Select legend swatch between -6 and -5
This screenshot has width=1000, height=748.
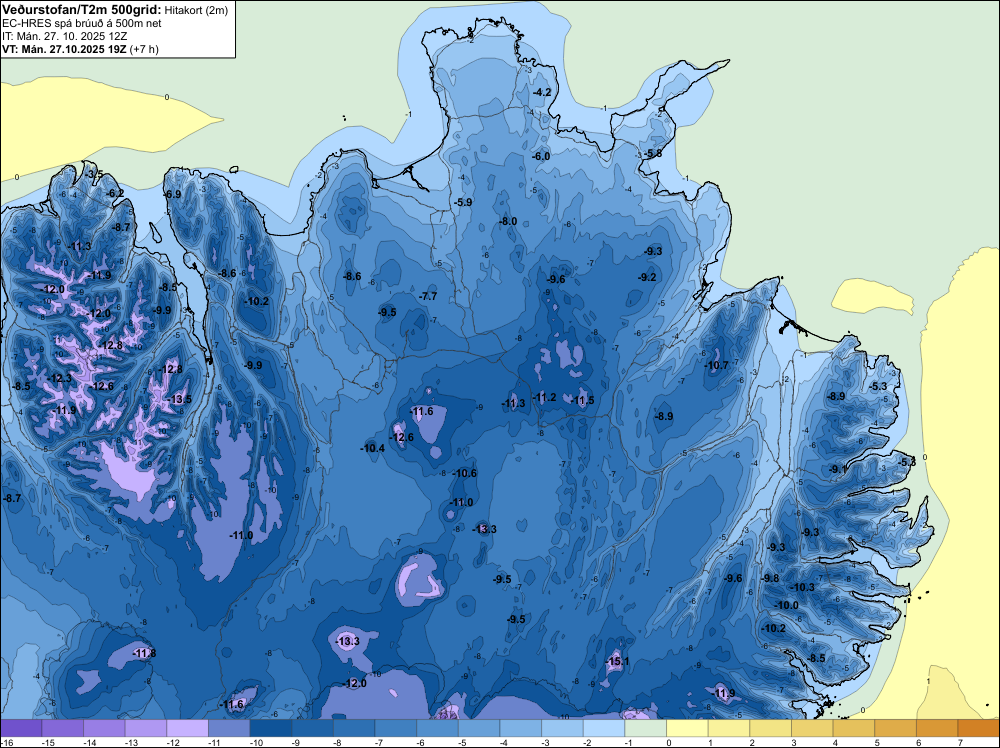(438, 728)
